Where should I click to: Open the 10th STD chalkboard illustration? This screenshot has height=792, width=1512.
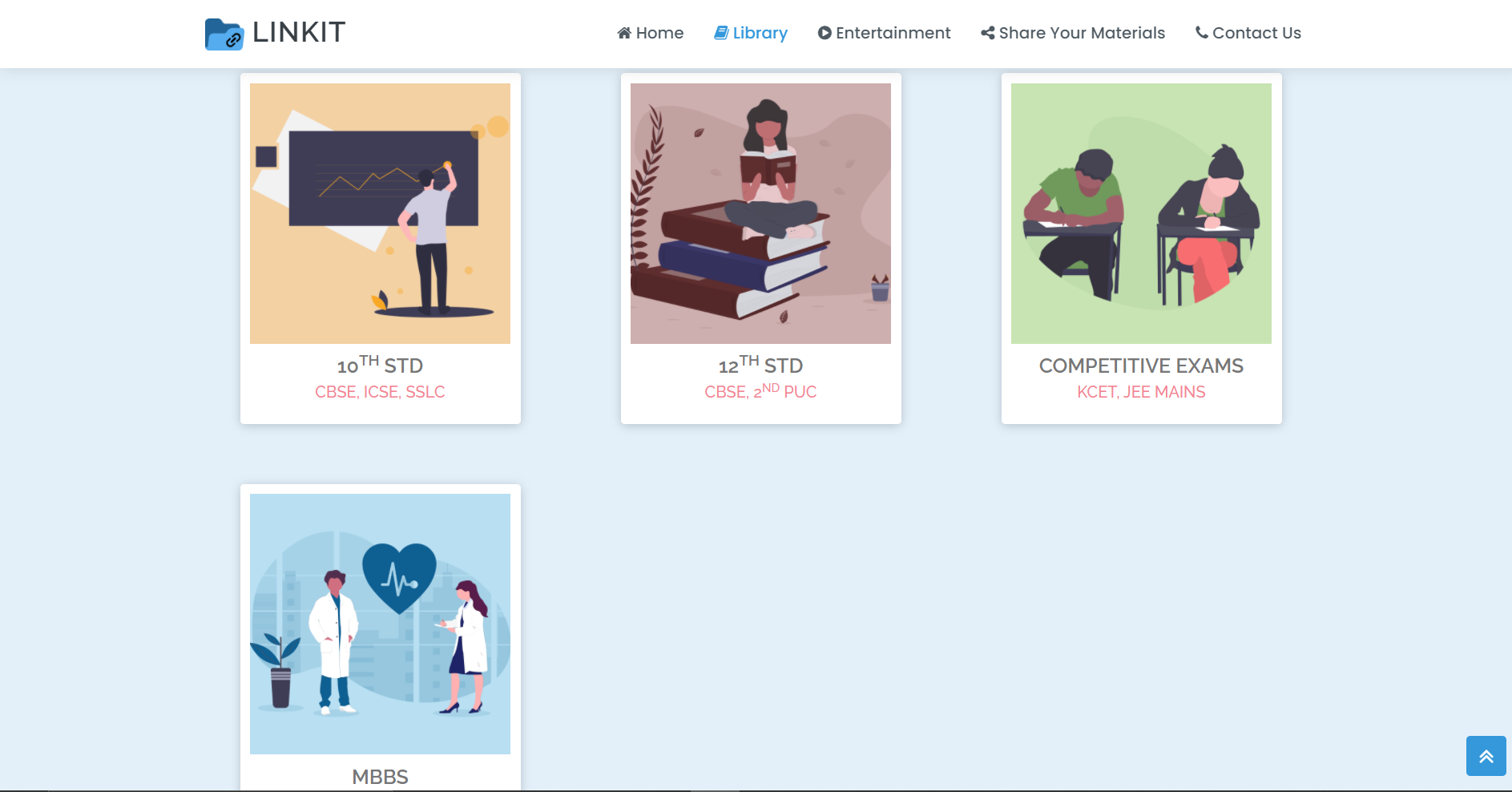click(380, 213)
